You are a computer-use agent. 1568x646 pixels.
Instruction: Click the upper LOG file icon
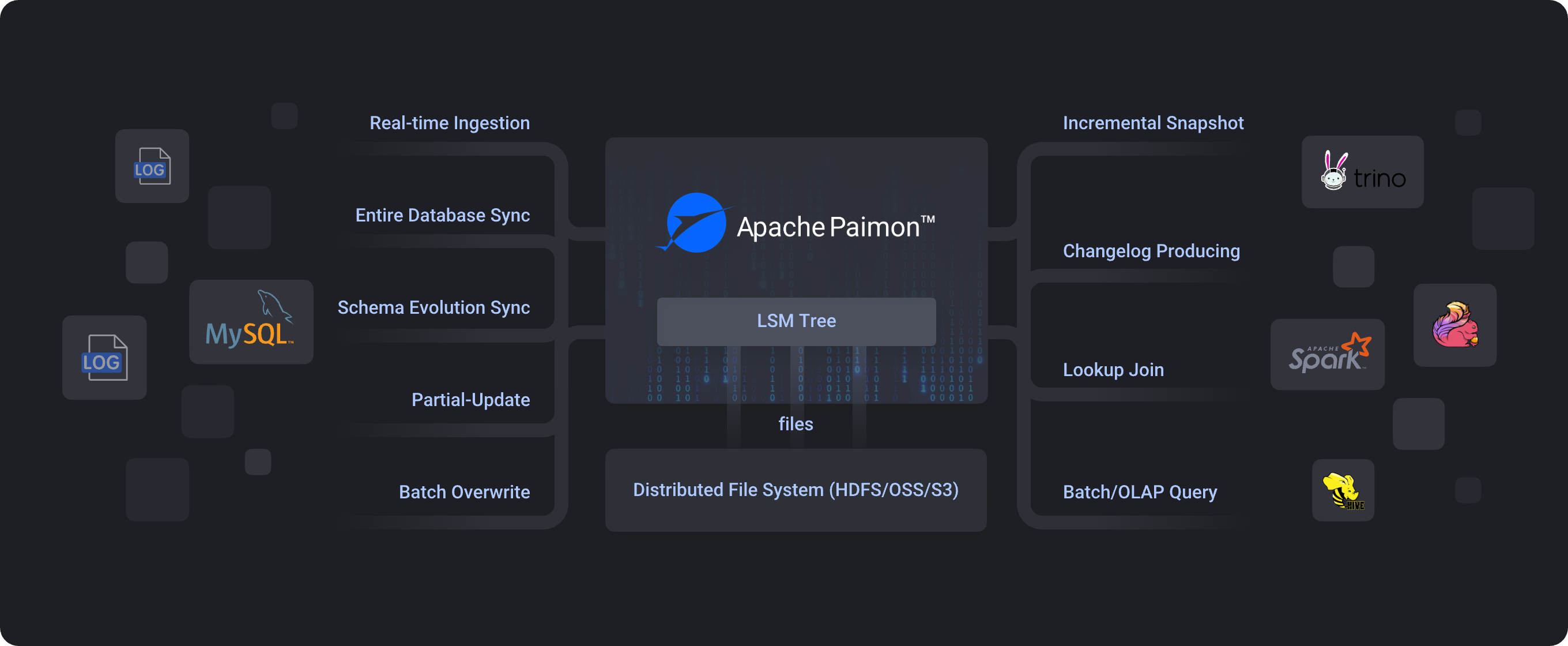pyautogui.click(x=152, y=166)
